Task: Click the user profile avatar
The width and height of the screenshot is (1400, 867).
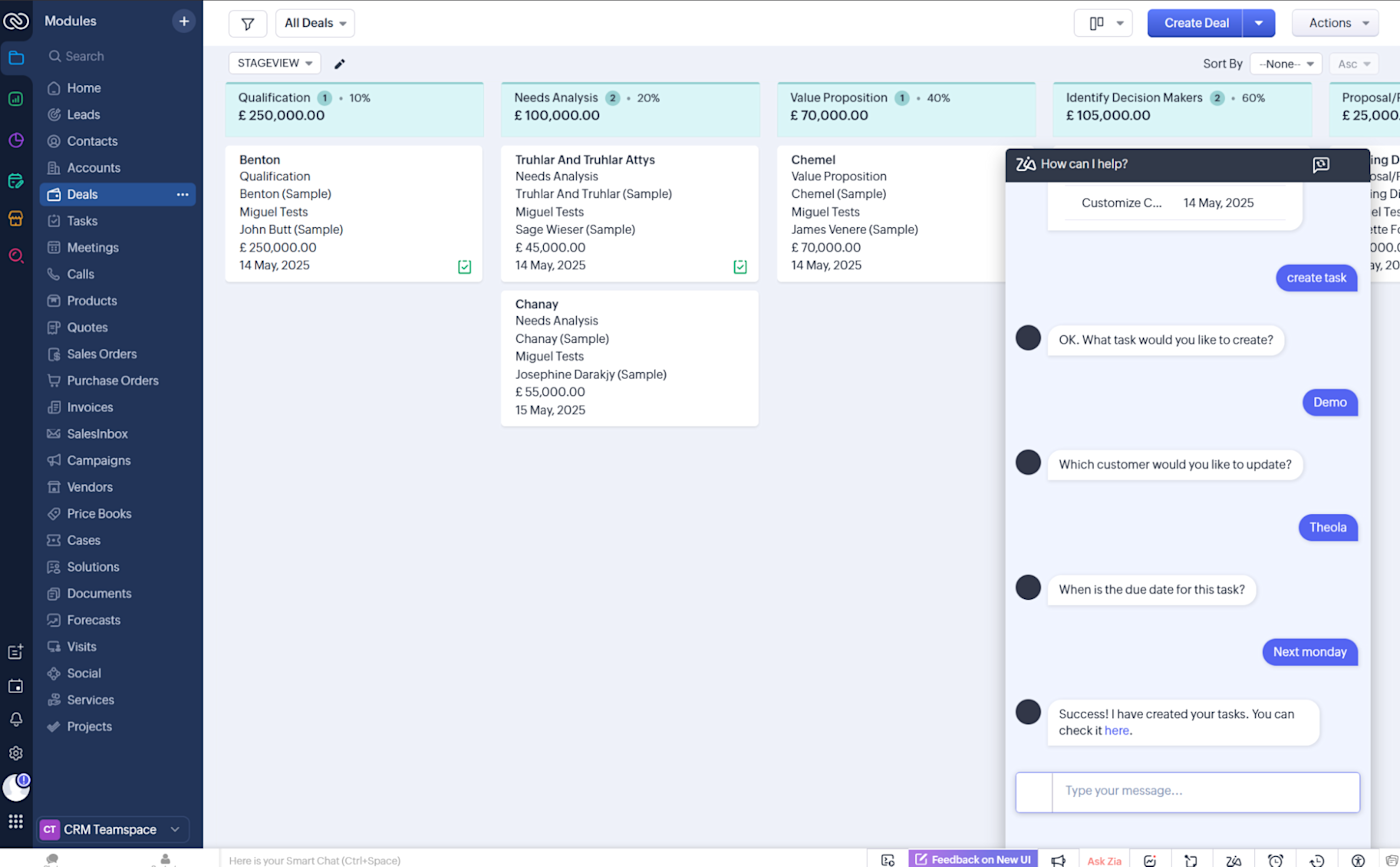Action: click(x=16, y=788)
